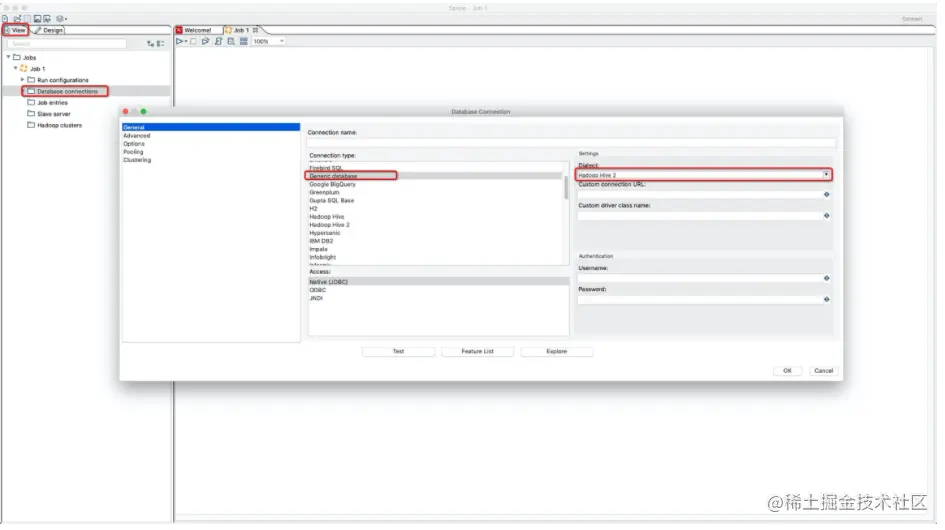Select Pooling in the dialog sidebar
The image size is (945, 530).
point(133,152)
